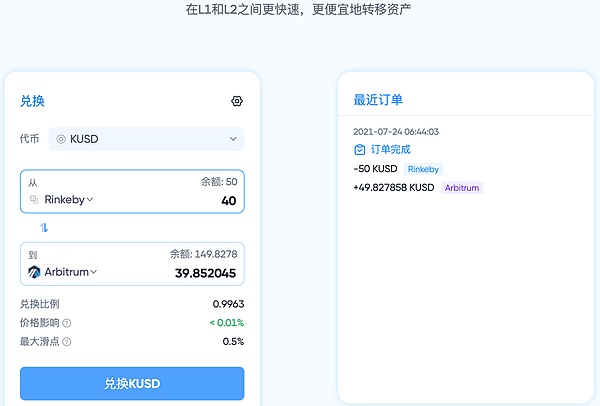Click the KUSD token icon
Viewport: 600px width, 406px height.
61,139
